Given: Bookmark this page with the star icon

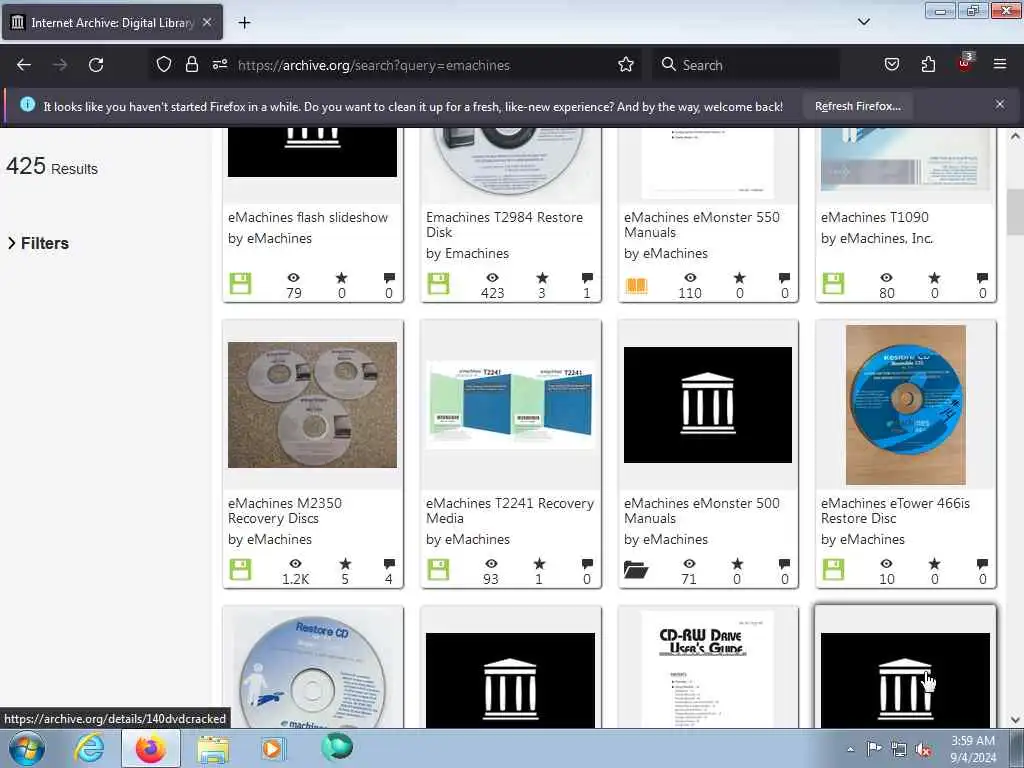Looking at the screenshot, I should click(626, 65).
